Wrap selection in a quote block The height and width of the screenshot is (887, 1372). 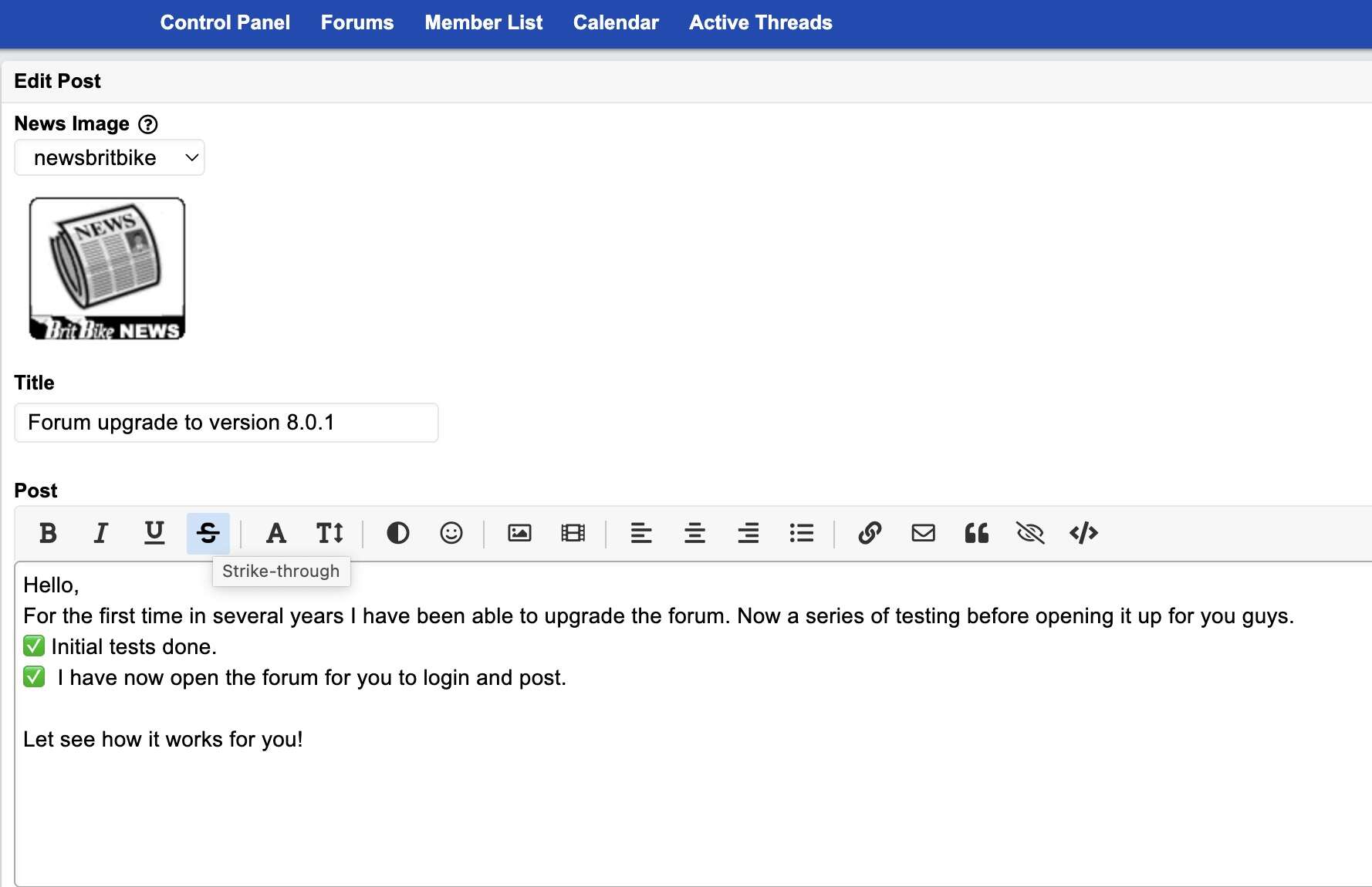coord(977,533)
